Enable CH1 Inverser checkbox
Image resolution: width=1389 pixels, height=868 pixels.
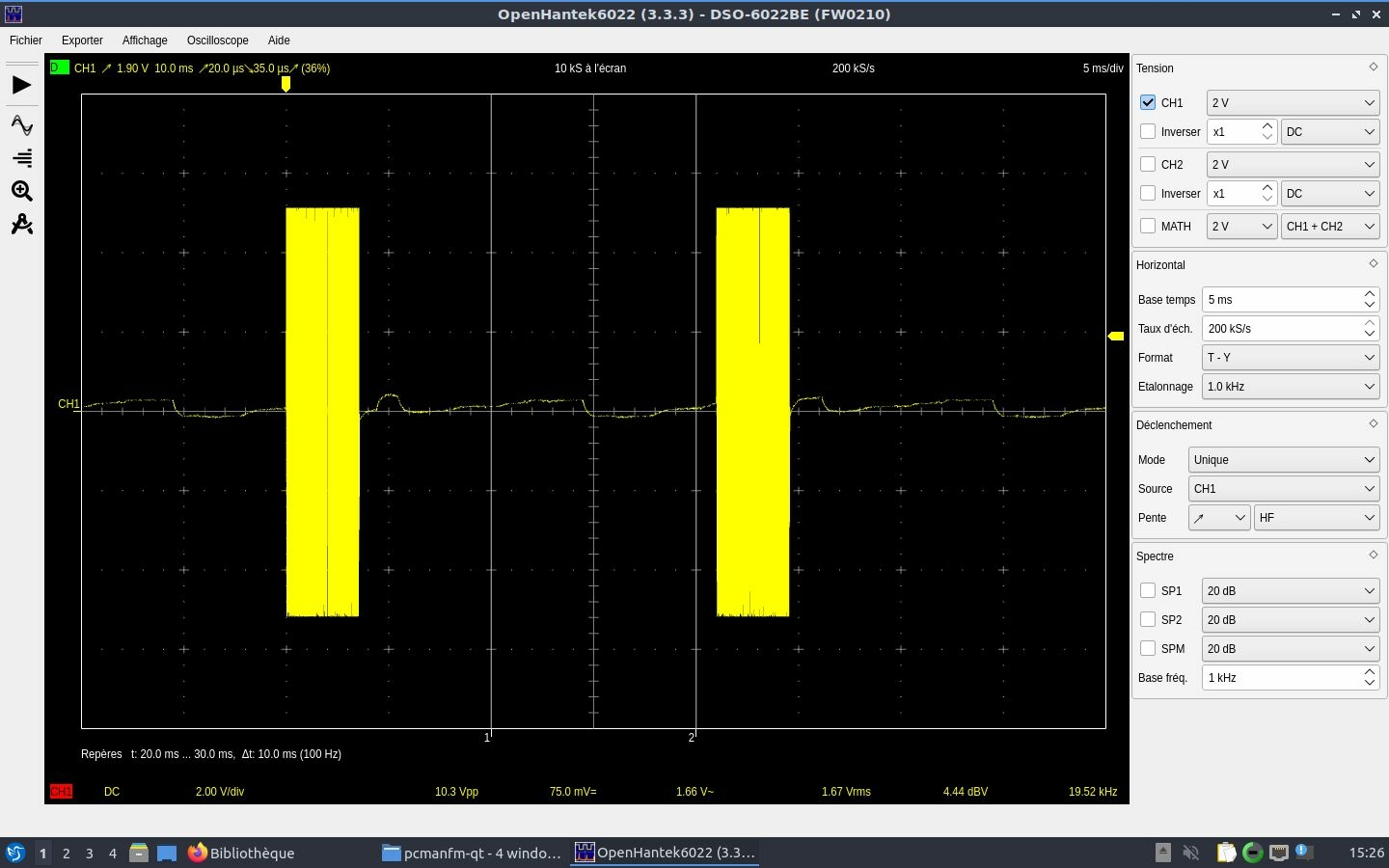[x=1148, y=131]
